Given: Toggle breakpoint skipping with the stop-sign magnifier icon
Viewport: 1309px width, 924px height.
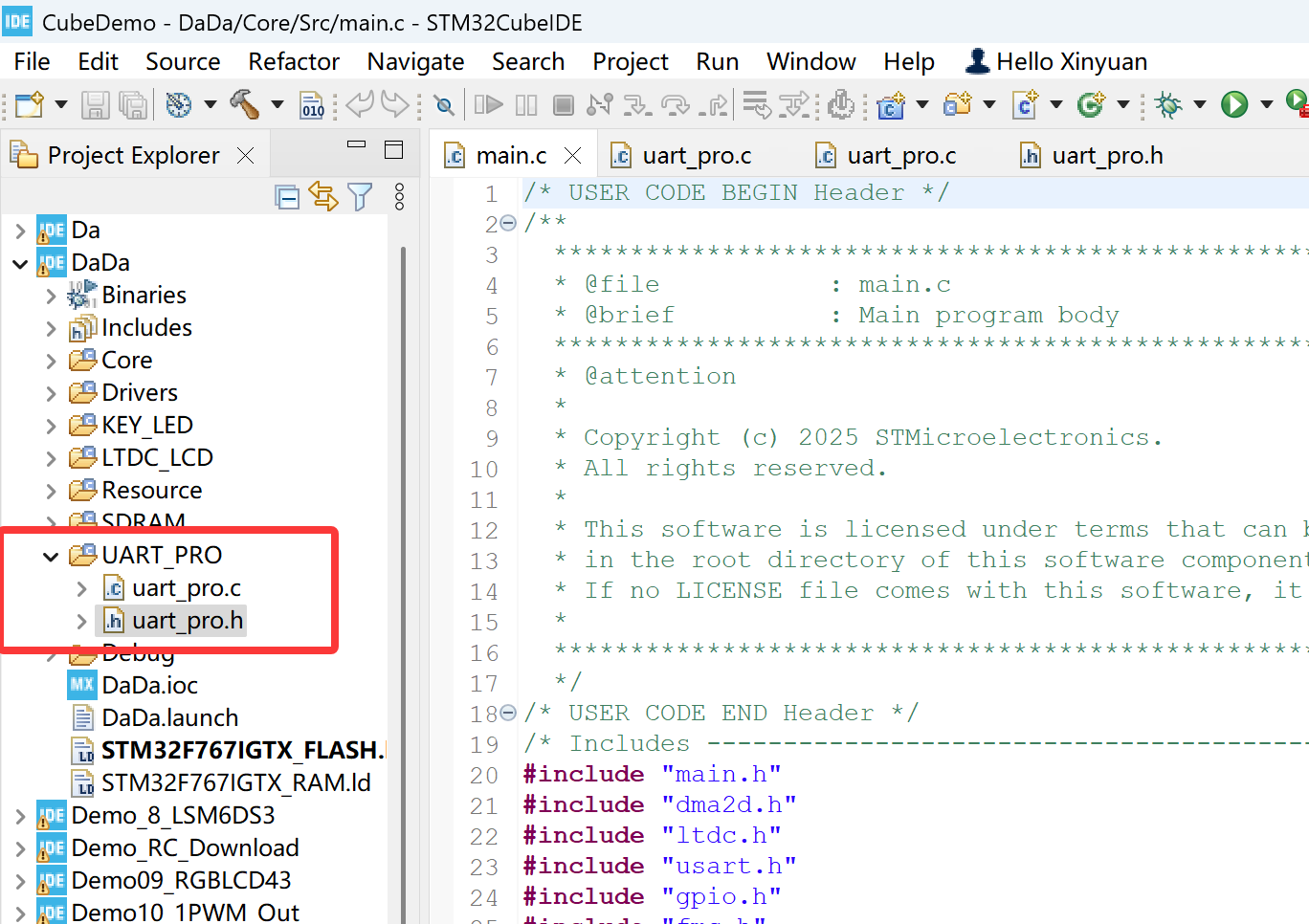Looking at the screenshot, I should point(443,105).
